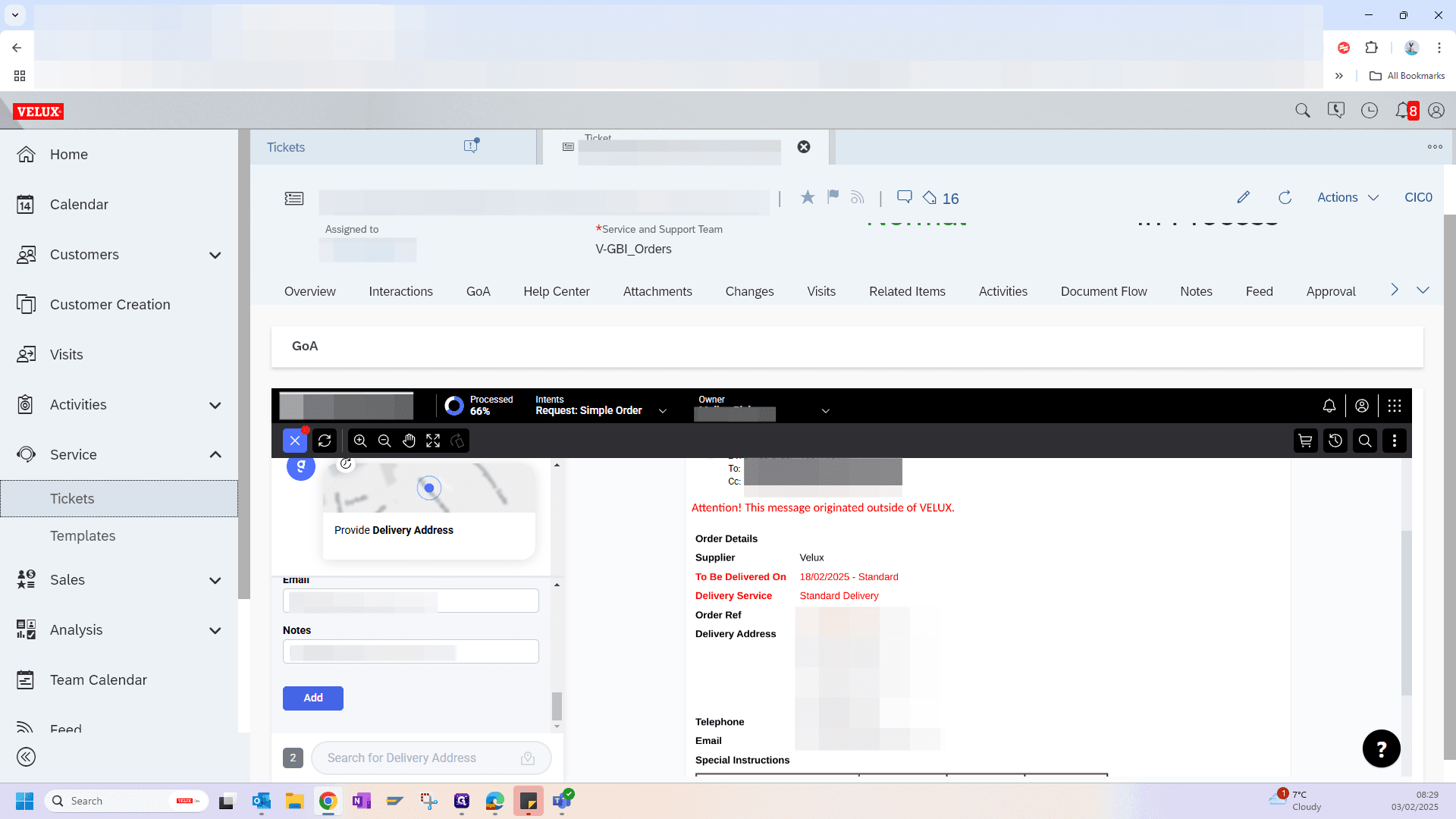Image resolution: width=1456 pixels, height=819 pixels.
Task: Select the hand pan tool
Action: 409,441
